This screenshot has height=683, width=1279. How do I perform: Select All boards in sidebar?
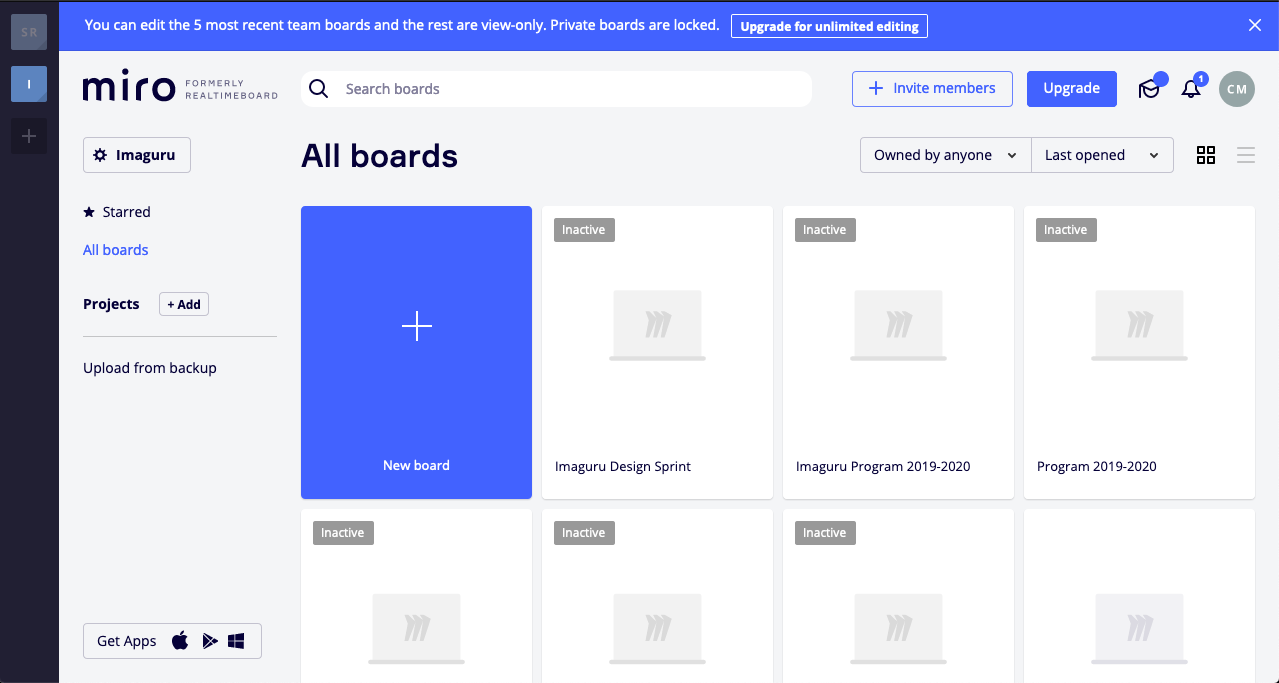point(116,250)
